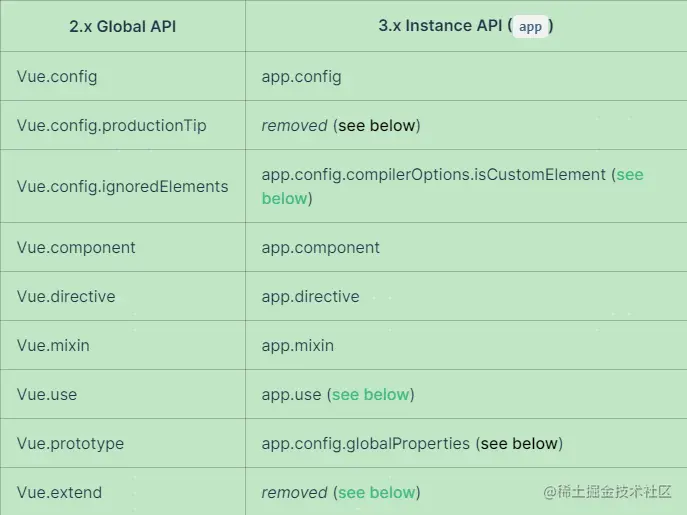
Task: Click the app.mixin cell
Action: [297, 346]
